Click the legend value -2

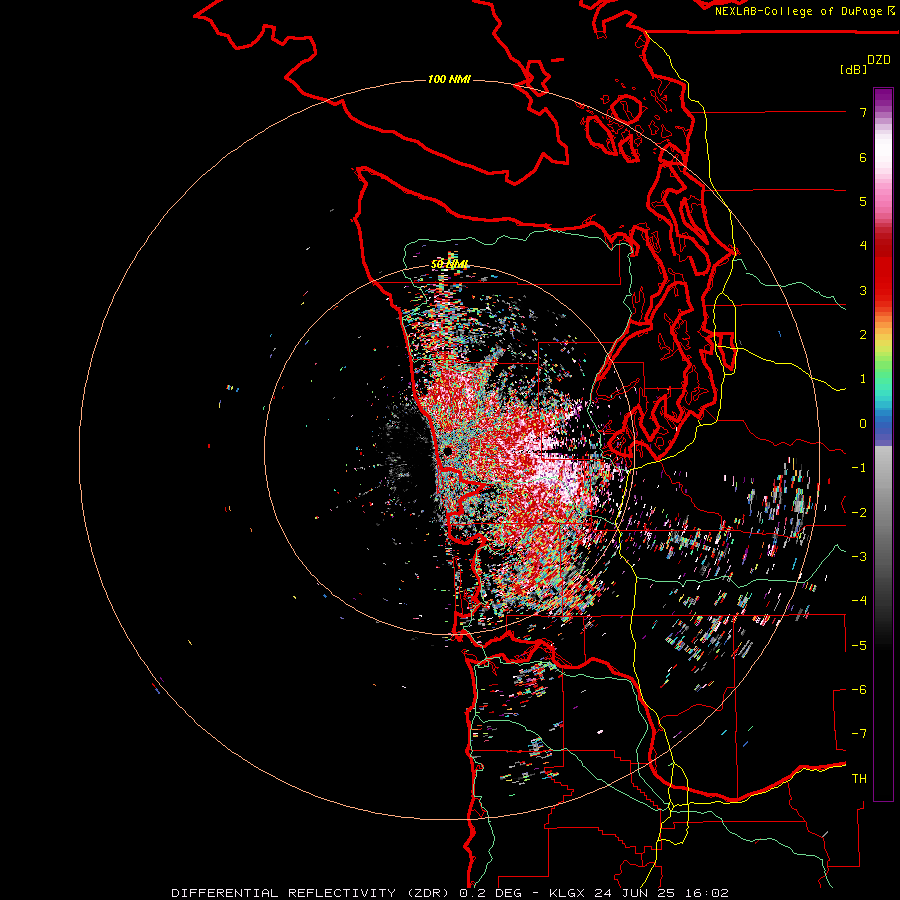[x=859, y=512]
